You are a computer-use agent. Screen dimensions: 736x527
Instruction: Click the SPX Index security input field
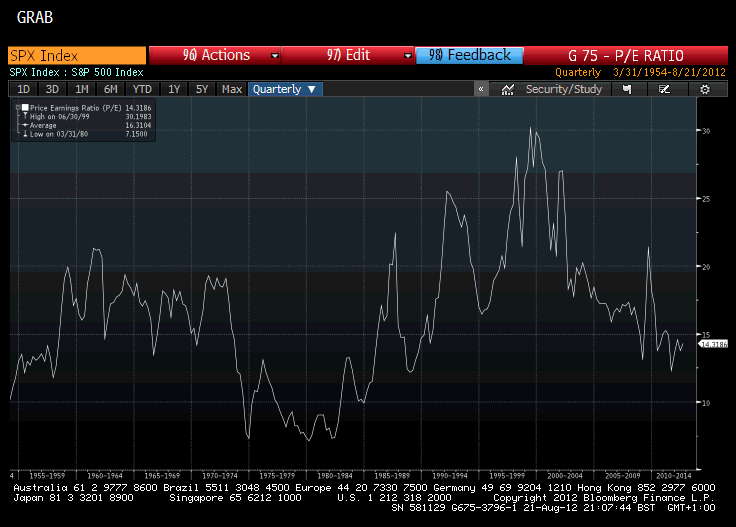click(76, 56)
